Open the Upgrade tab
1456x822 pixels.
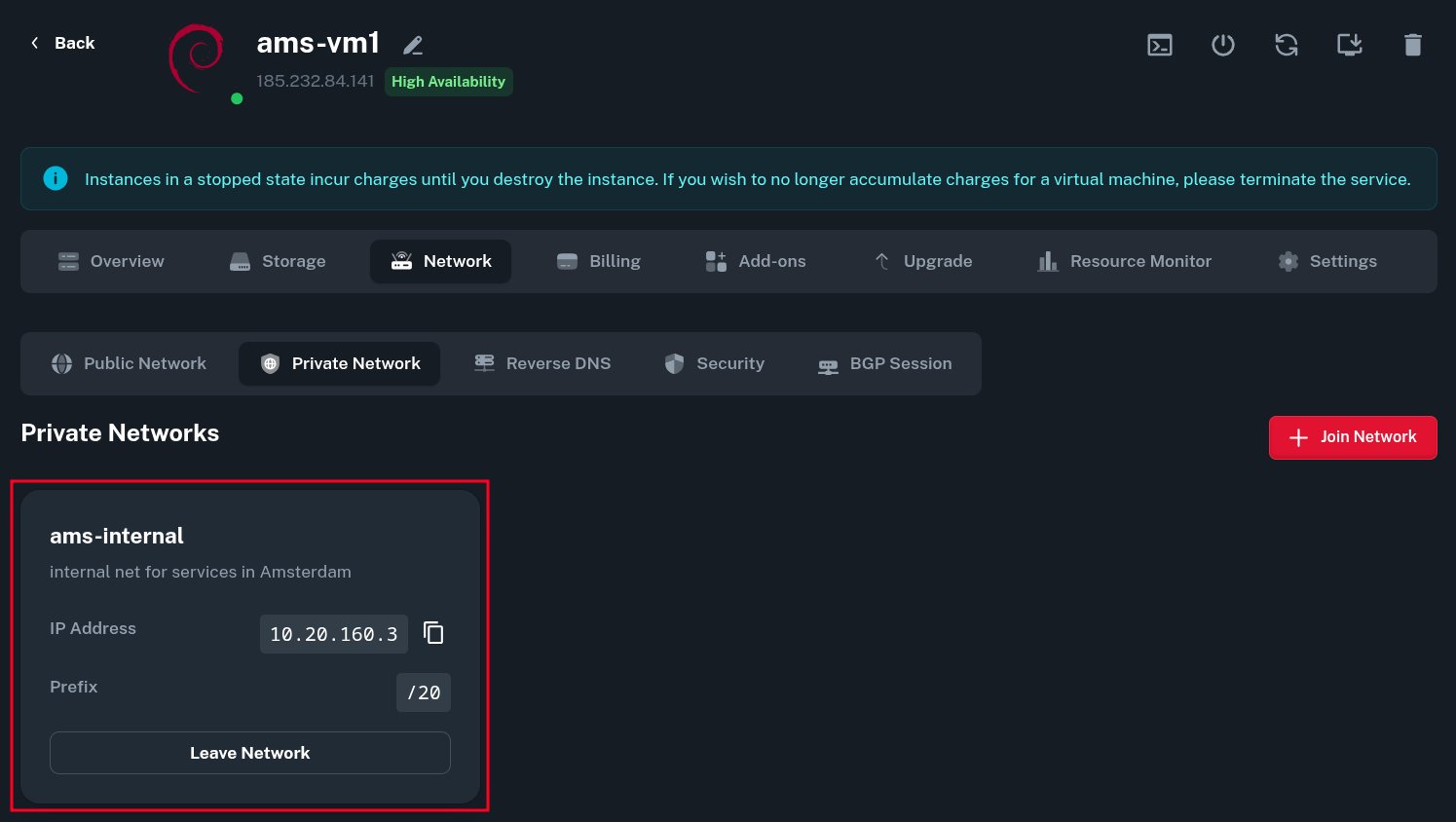click(x=922, y=261)
